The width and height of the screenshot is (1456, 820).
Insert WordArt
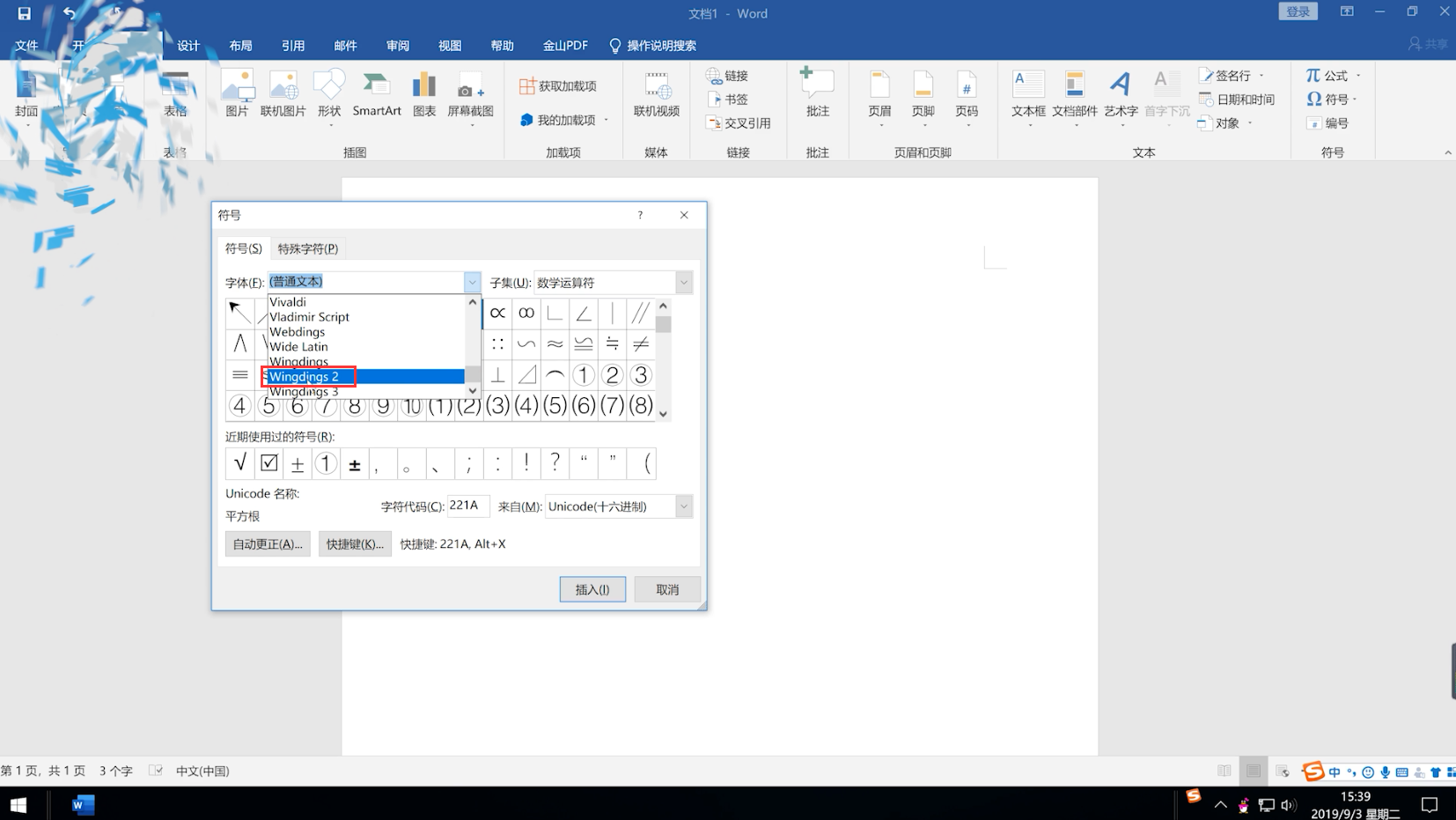point(1121,97)
